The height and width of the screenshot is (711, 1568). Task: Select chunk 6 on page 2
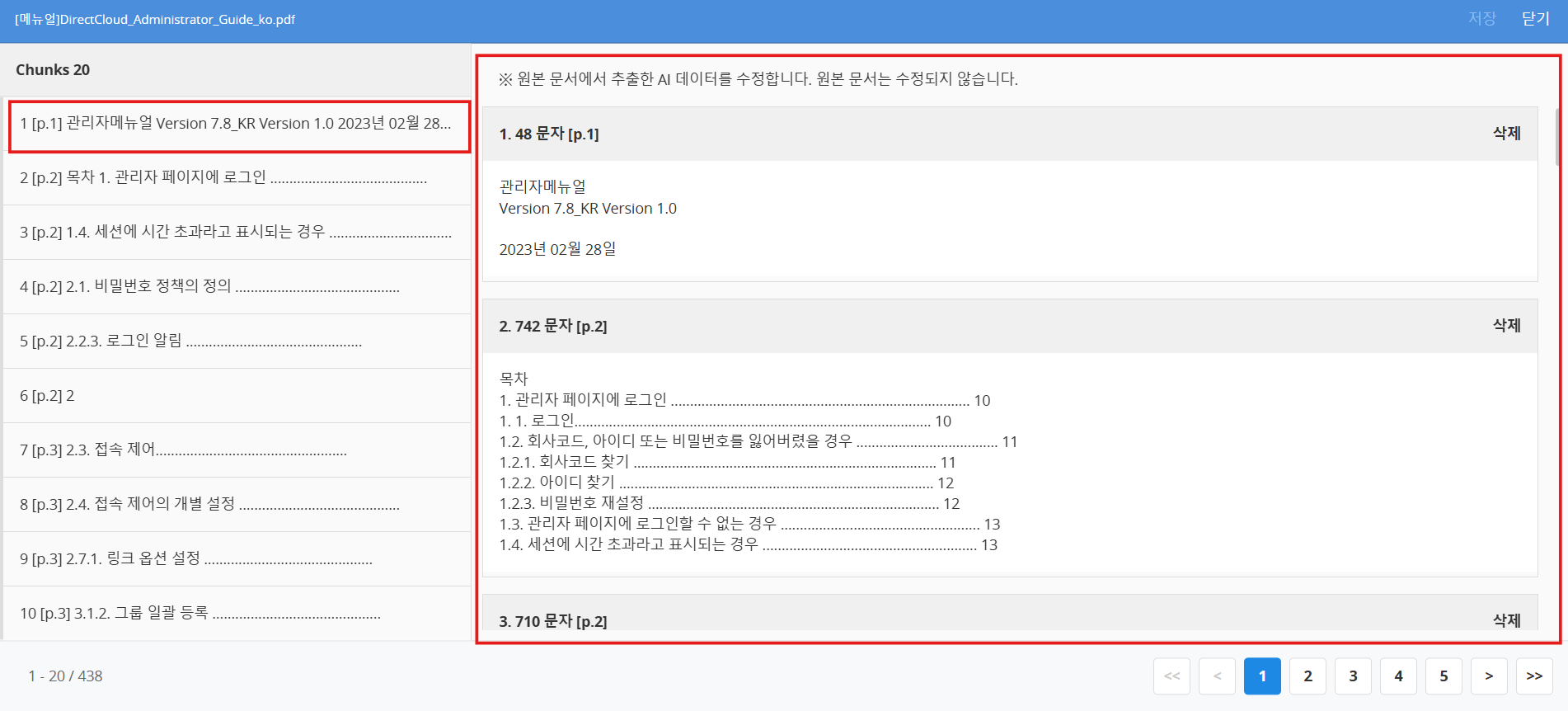[x=238, y=396]
